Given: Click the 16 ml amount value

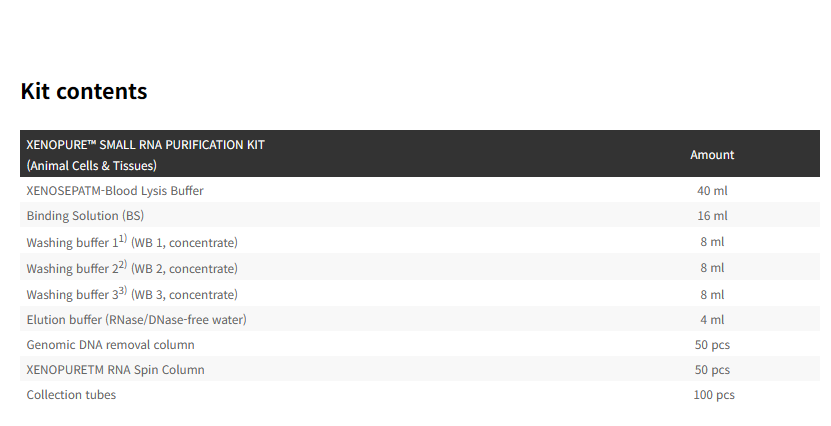Looking at the screenshot, I should [712, 216].
